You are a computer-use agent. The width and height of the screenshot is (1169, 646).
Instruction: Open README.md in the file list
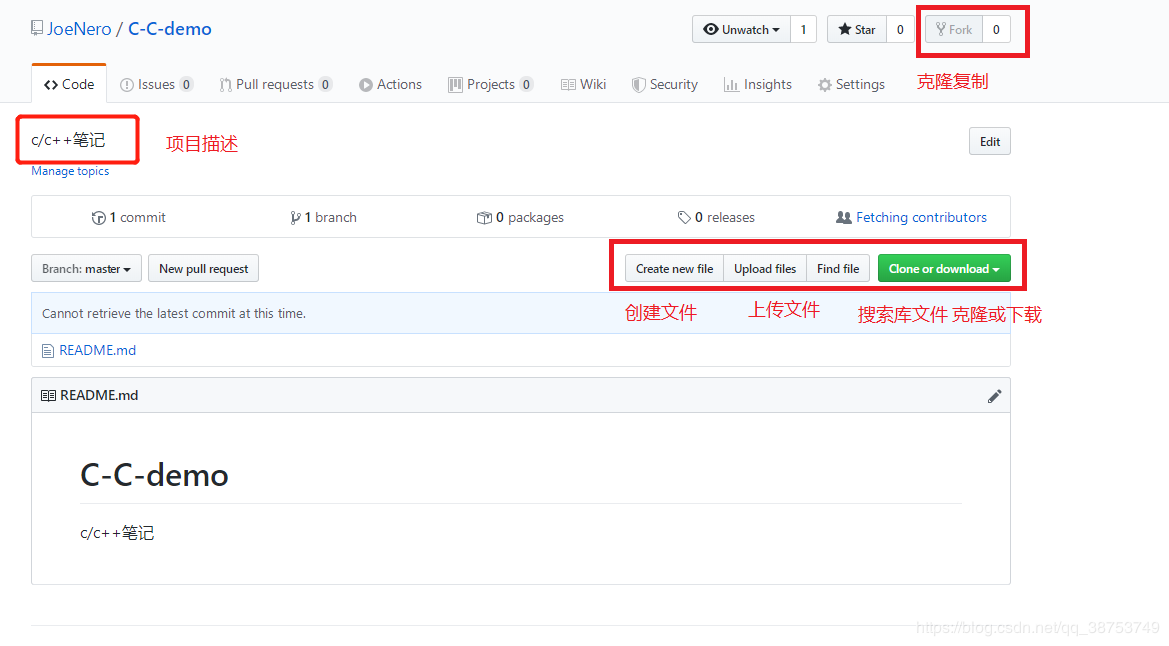click(98, 350)
